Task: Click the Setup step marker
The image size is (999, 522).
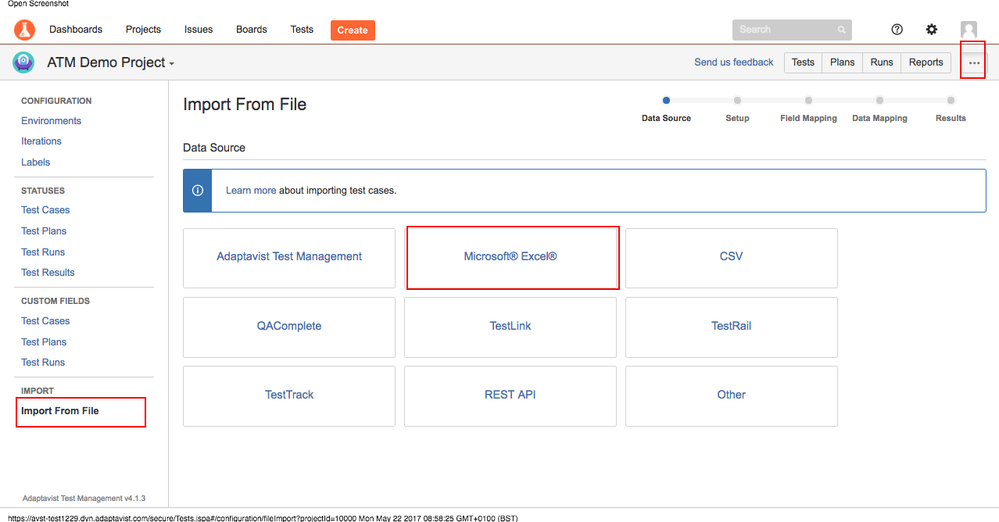Action: click(737, 100)
